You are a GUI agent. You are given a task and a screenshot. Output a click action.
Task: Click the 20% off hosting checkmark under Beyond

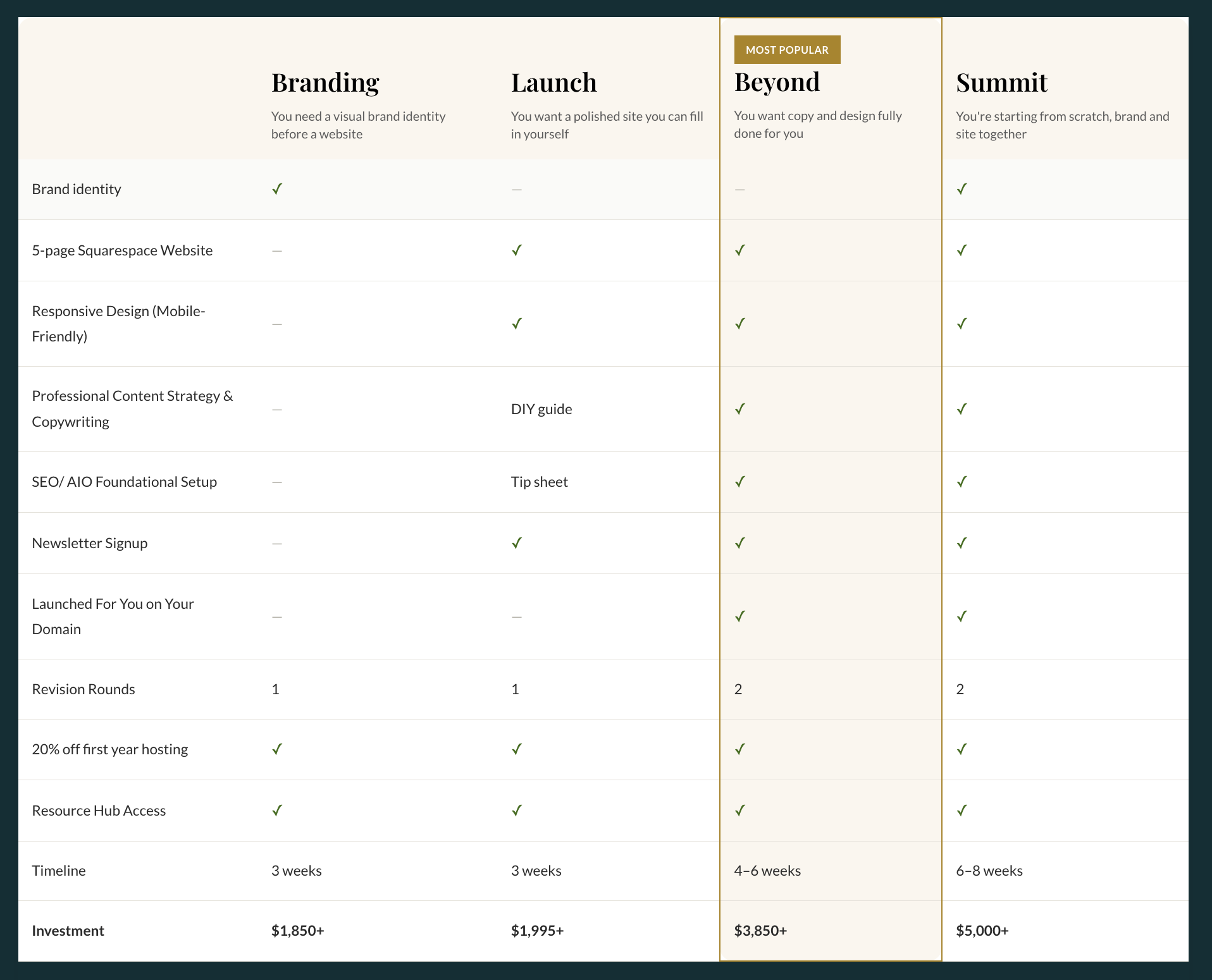(x=740, y=749)
